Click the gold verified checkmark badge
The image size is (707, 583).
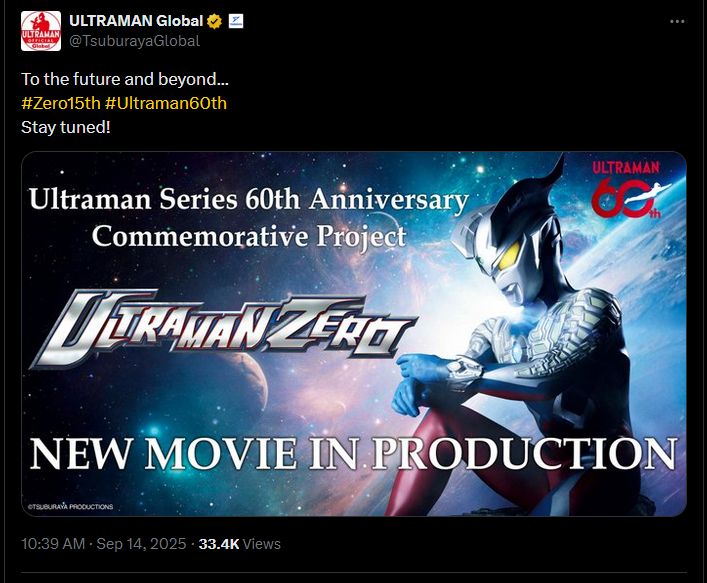tap(214, 21)
